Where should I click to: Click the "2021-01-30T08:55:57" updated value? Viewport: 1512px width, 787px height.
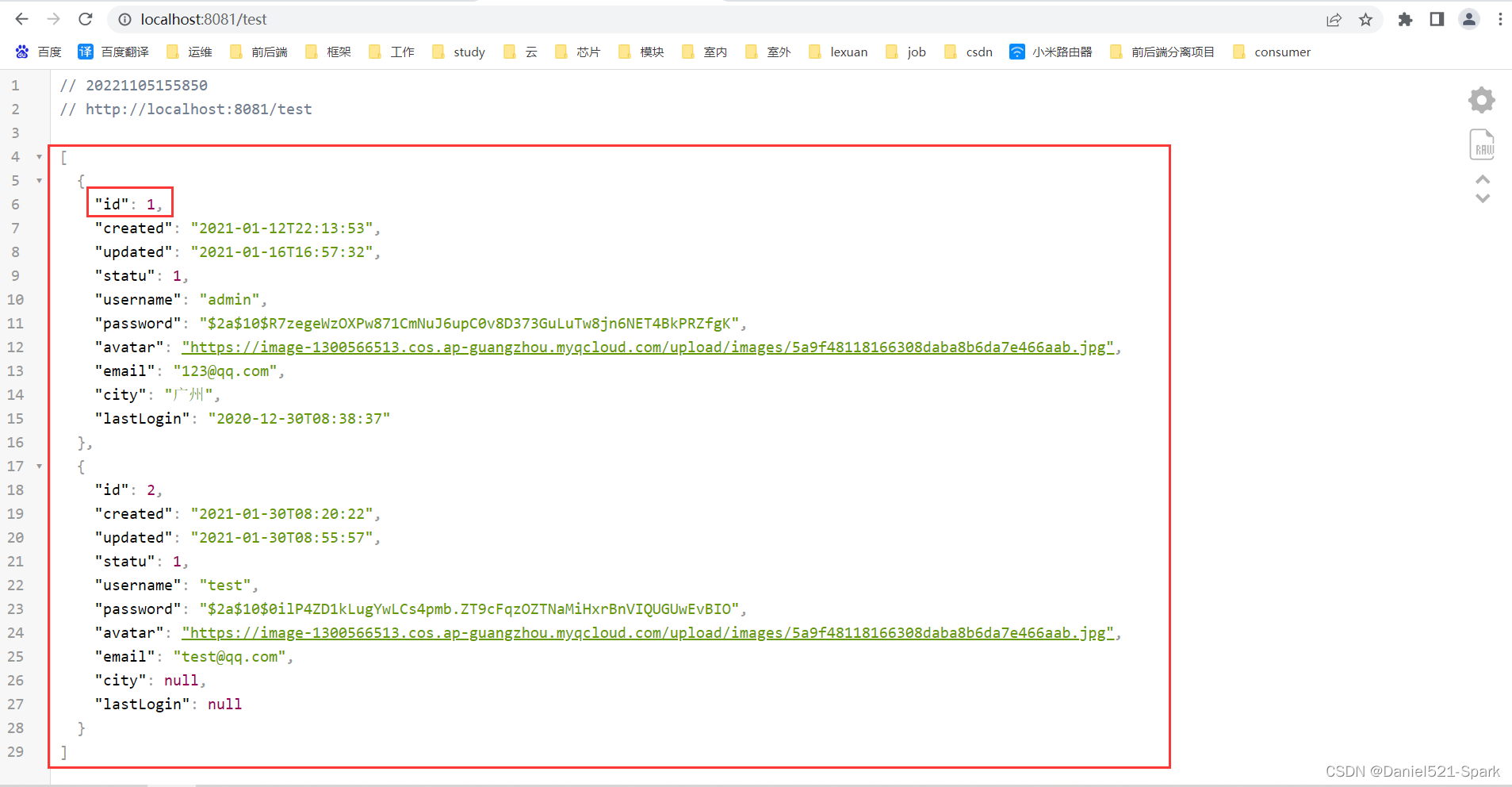tap(281, 537)
